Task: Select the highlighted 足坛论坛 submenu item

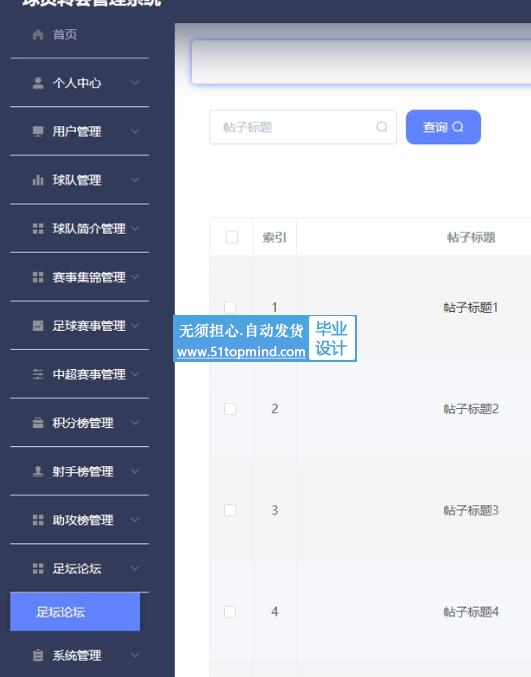Action: 75,611
